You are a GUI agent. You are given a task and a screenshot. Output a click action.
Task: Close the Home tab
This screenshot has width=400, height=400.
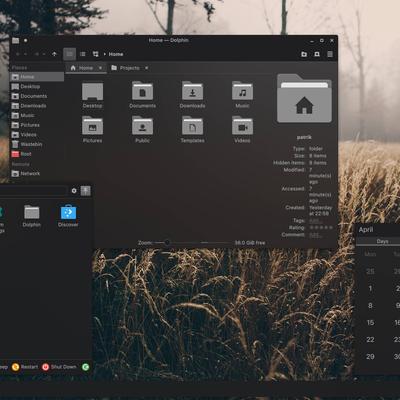pyautogui.click(x=100, y=68)
